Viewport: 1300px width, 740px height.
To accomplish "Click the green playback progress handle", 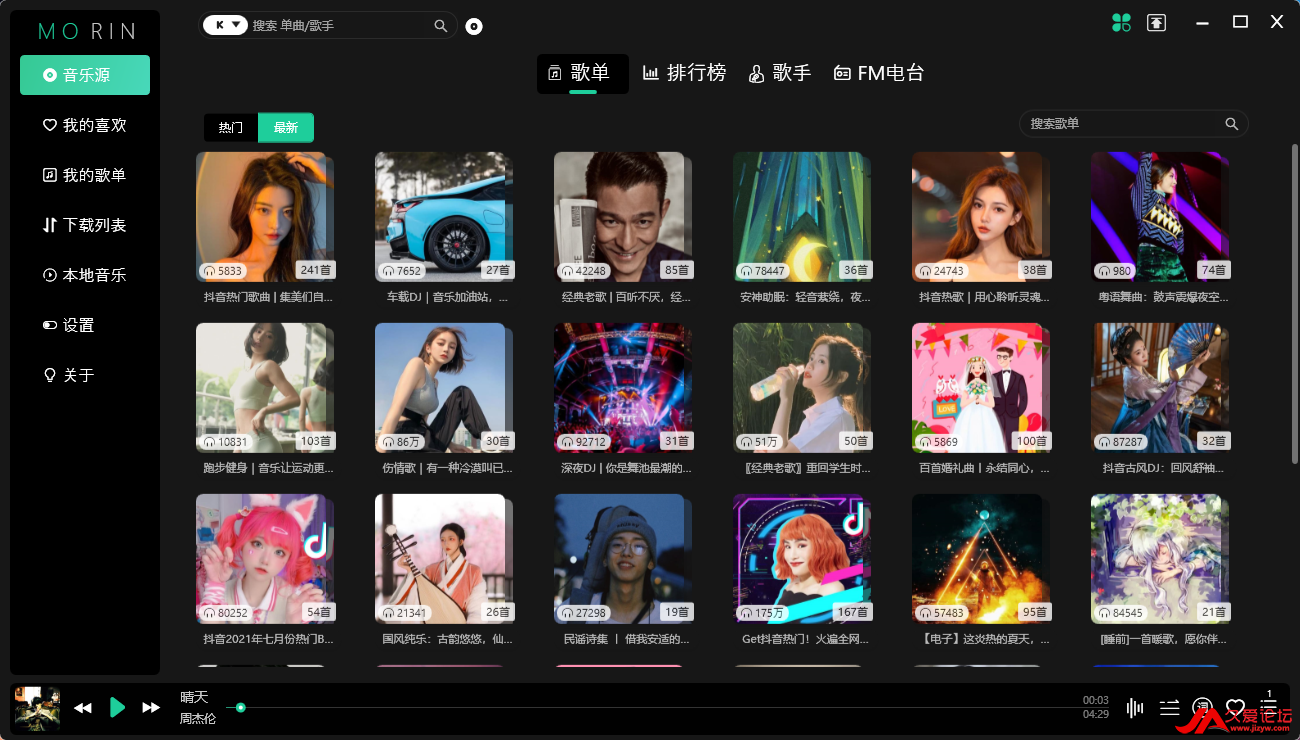I will pyautogui.click(x=240, y=708).
